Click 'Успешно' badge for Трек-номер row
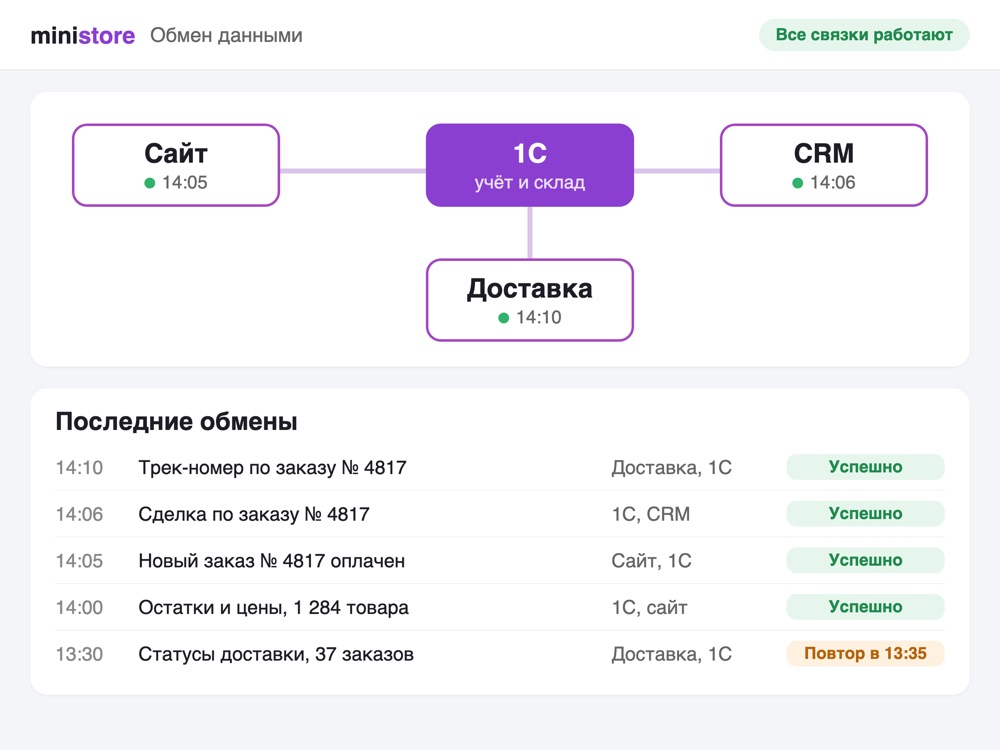Viewport: 1000px width, 750px height. pos(865,467)
